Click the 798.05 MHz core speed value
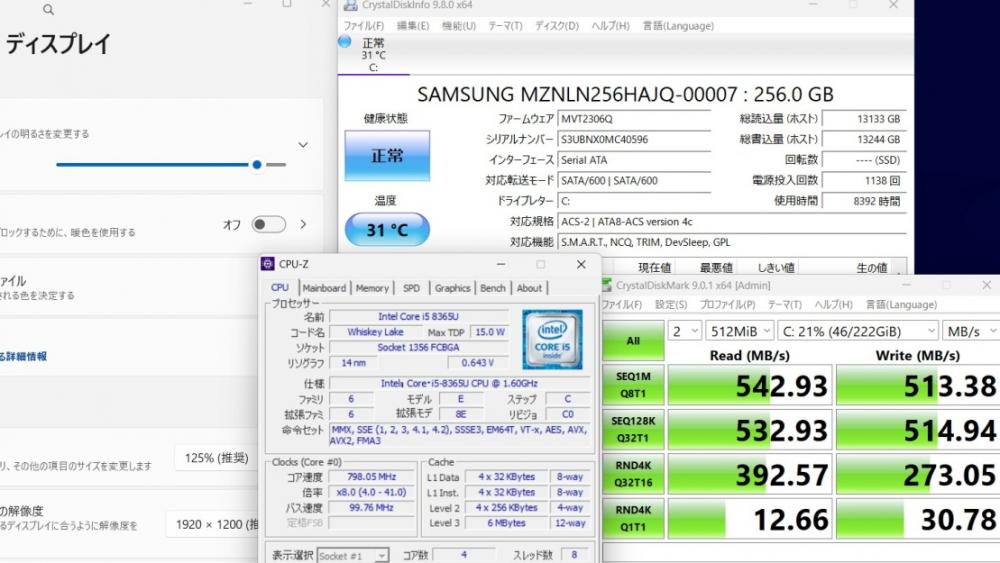This screenshot has width=1000, height=563. [372, 477]
